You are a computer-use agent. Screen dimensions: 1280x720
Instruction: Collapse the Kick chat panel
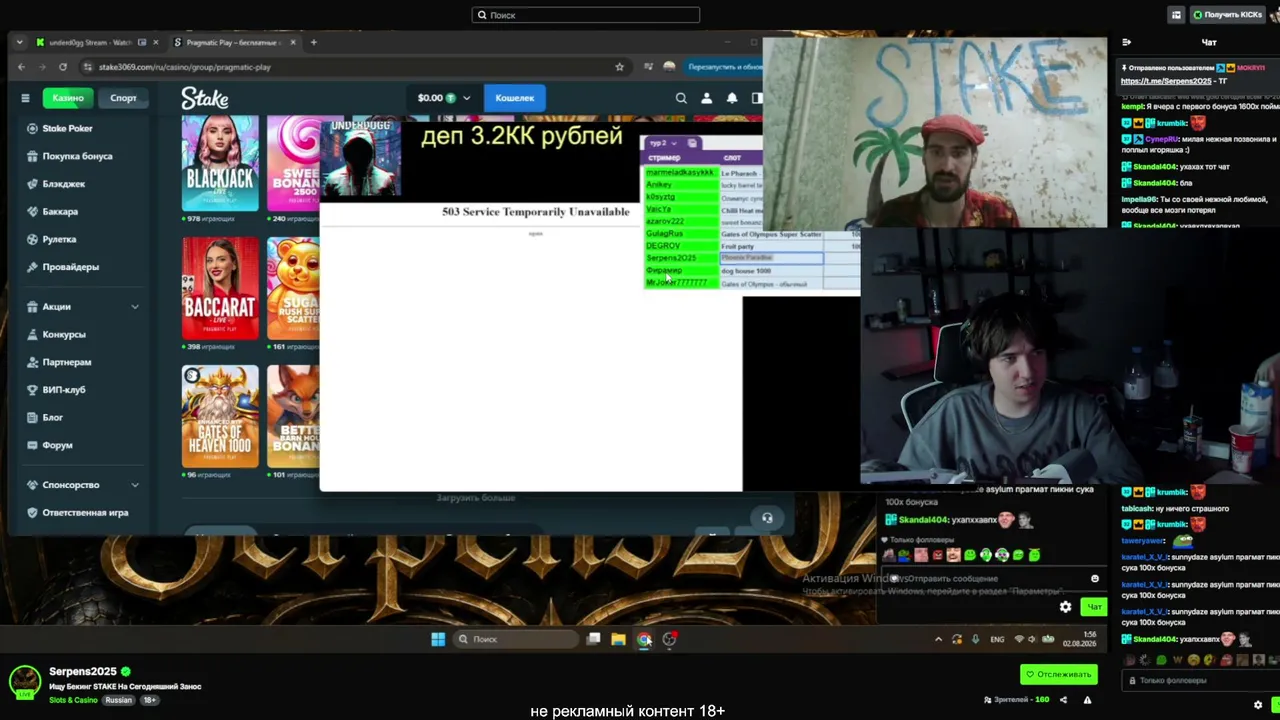[x=1127, y=42]
